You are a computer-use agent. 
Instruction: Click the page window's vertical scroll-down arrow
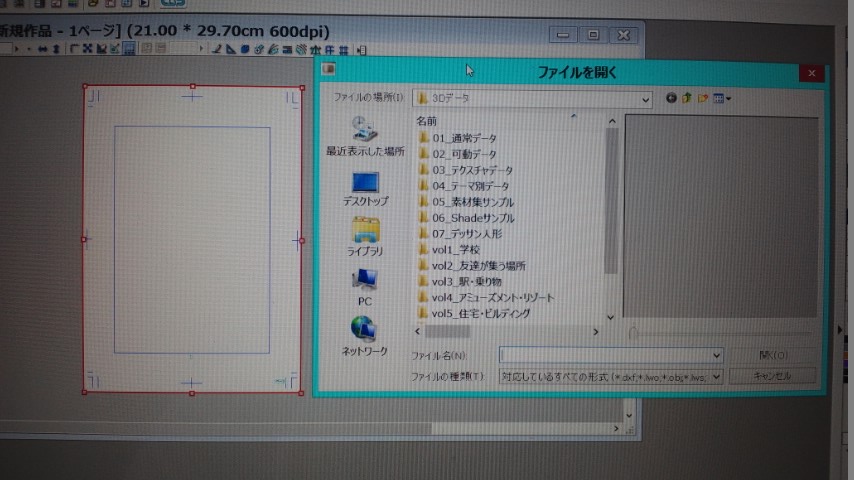pos(629,416)
